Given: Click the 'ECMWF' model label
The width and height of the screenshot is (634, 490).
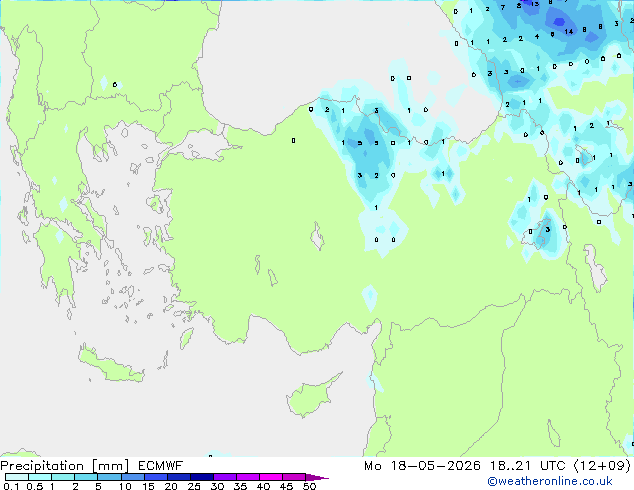Looking at the screenshot, I should [x=161, y=466].
